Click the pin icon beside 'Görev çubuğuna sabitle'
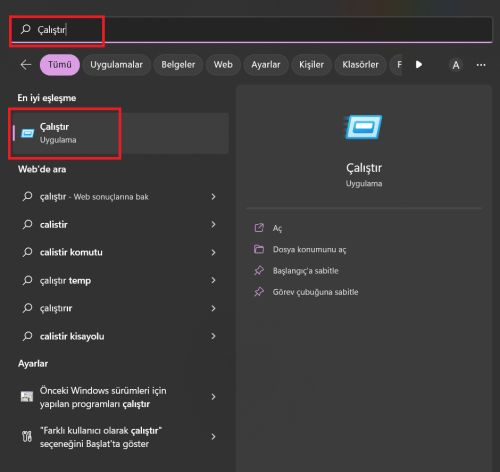Screen dimensions: 500x472 (x=259, y=292)
